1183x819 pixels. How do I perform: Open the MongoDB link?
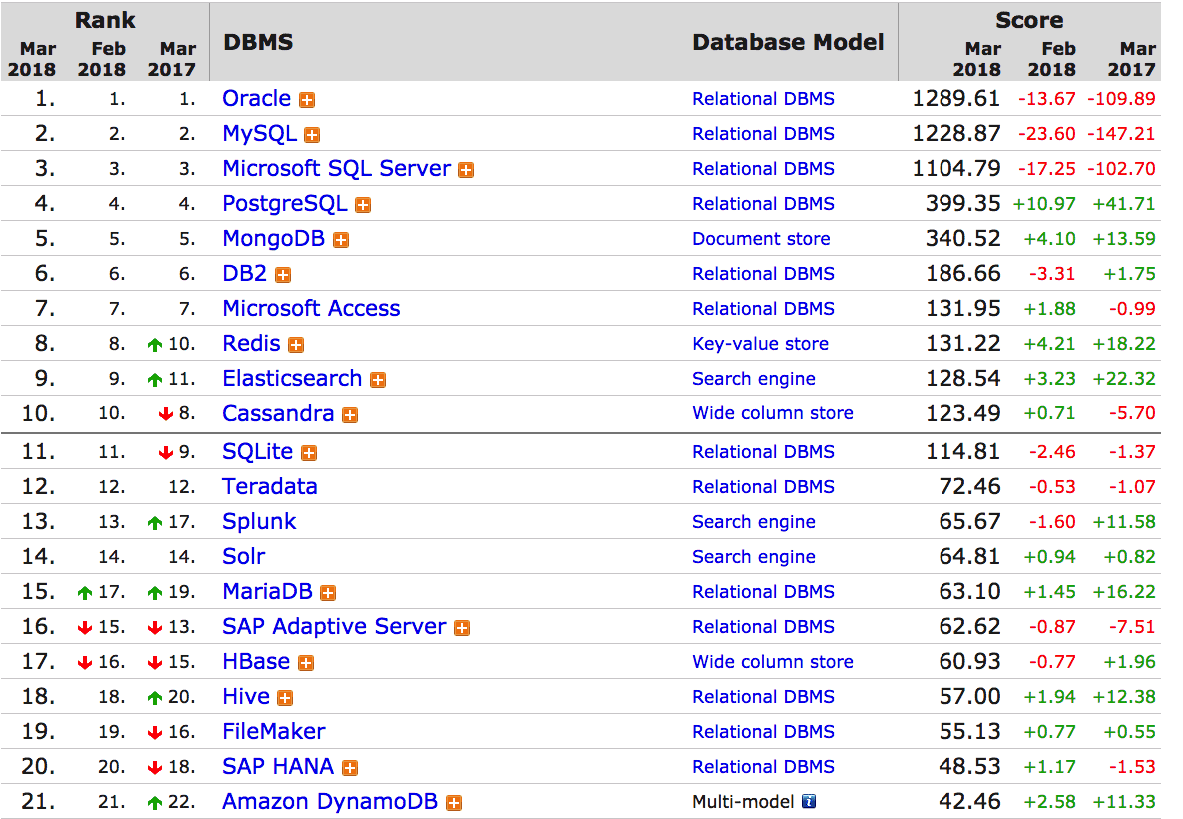[274, 239]
